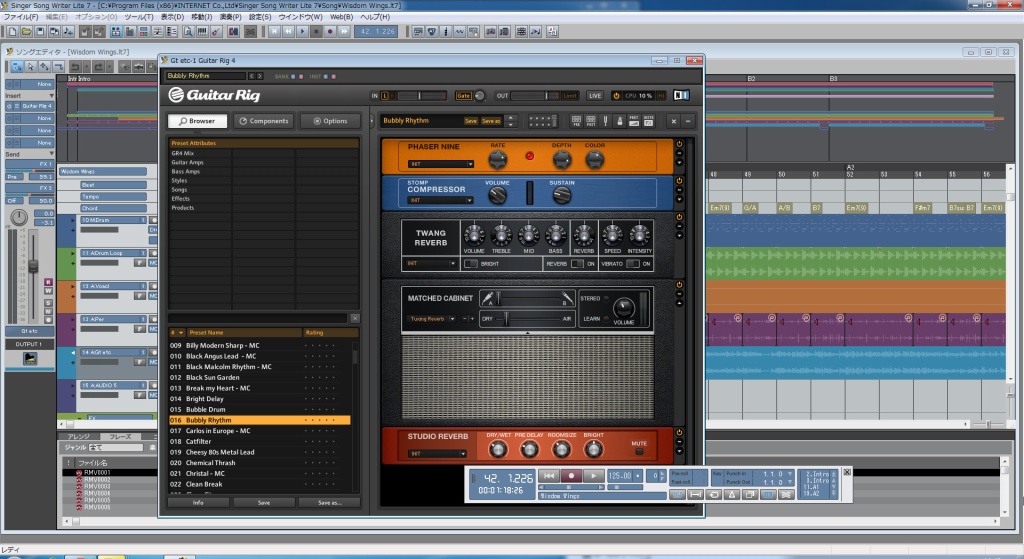Click the Save disk icon in main toolbar
The width and height of the screenshot is (1024, 559).
click(x=40, y=31)
